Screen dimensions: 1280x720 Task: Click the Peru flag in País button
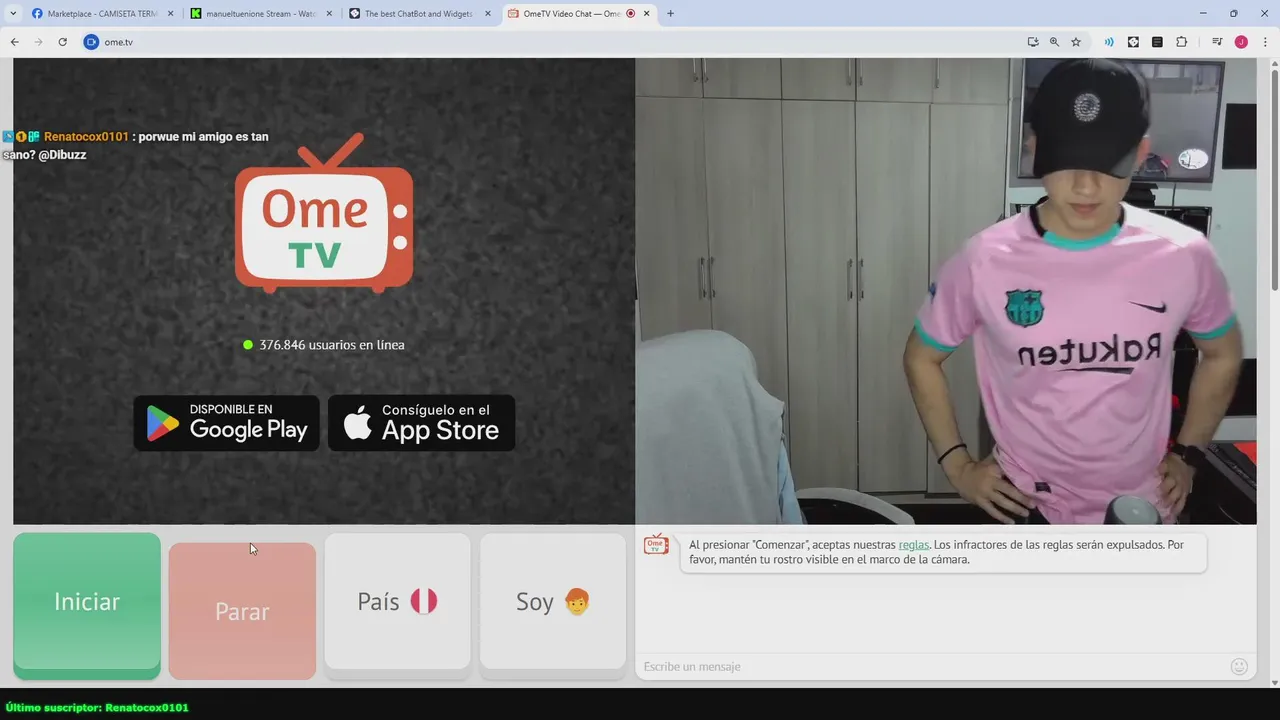[x=423, y=601]
